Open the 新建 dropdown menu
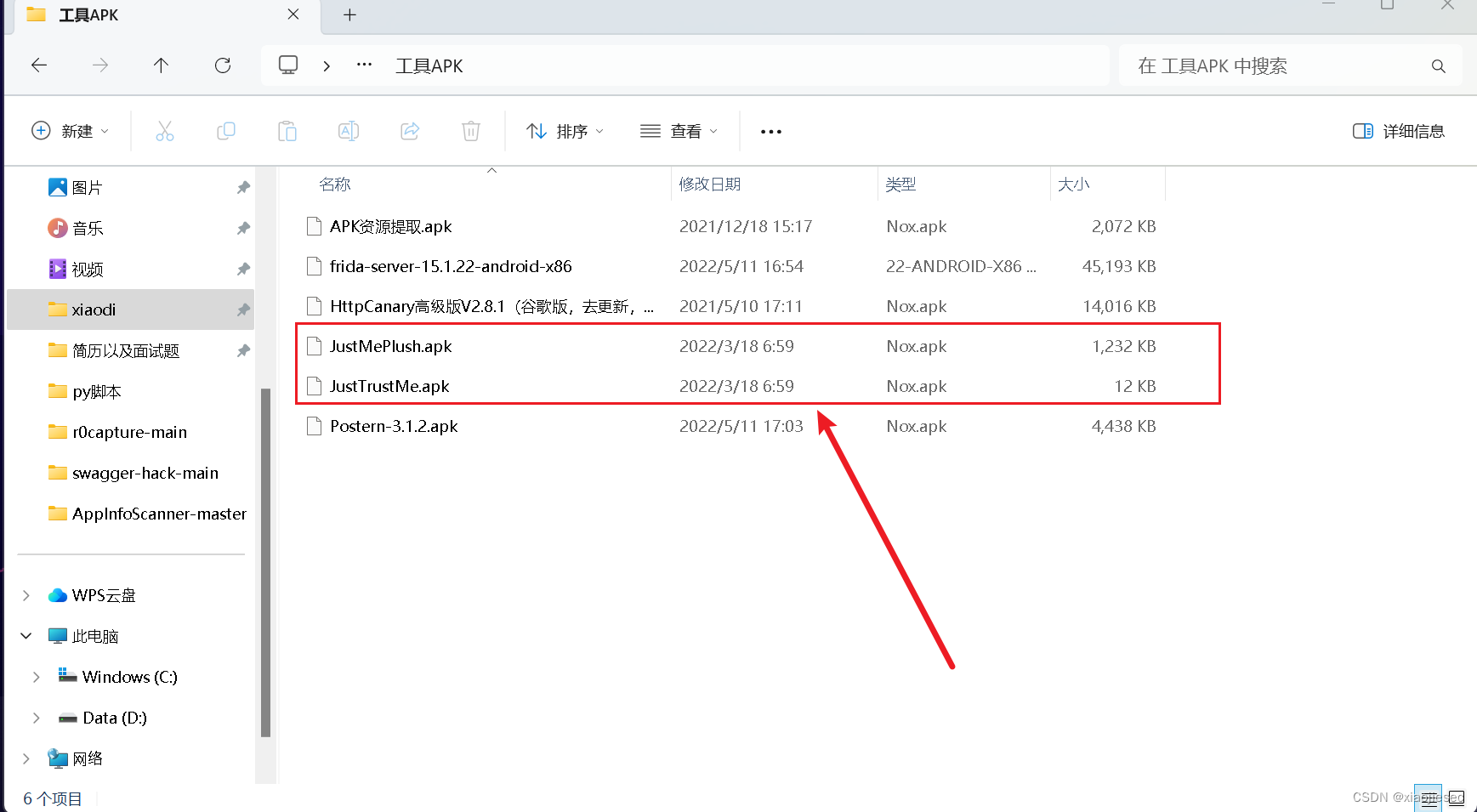This screenshot has height=812, width=1477. point(70,131)
